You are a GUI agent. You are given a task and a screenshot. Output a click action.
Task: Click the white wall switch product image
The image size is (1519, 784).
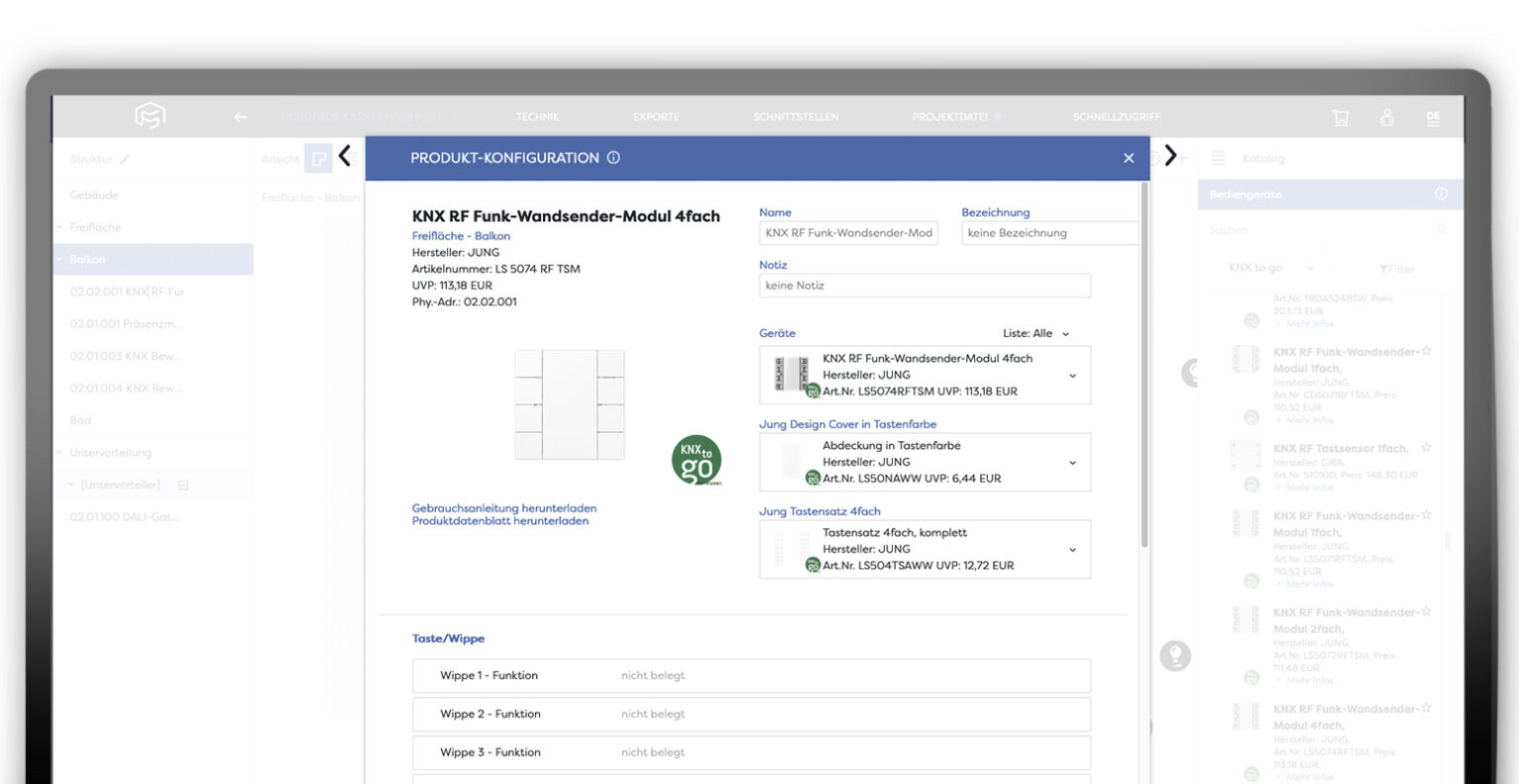[570, 403]
